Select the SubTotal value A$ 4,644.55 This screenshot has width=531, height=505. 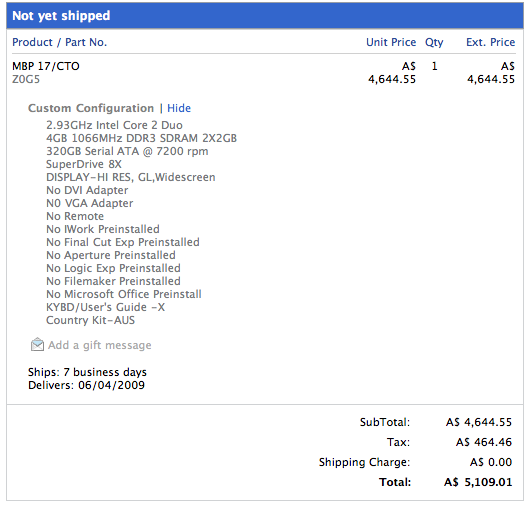pyautogui.click(x=479, y=422)
